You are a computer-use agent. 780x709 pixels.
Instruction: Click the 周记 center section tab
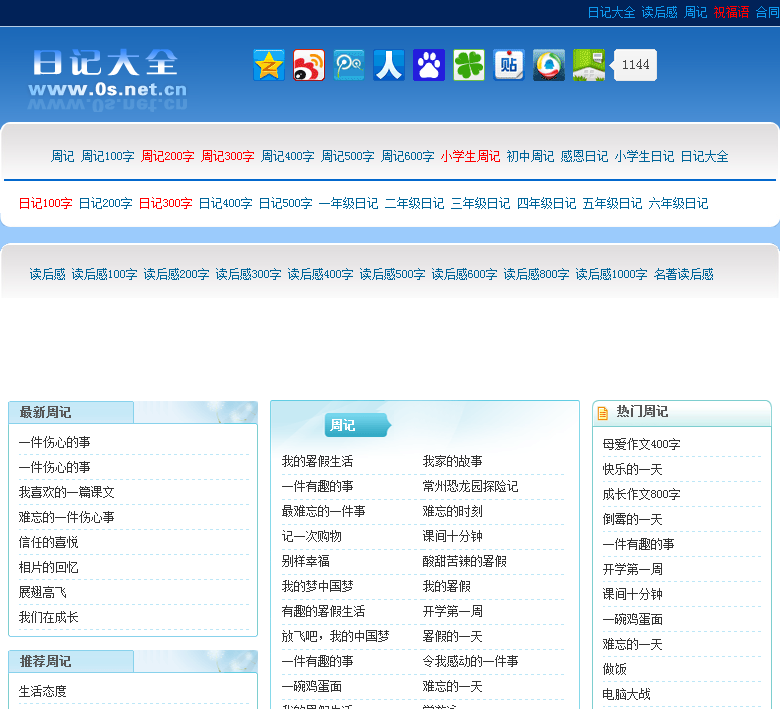[356, 425]
